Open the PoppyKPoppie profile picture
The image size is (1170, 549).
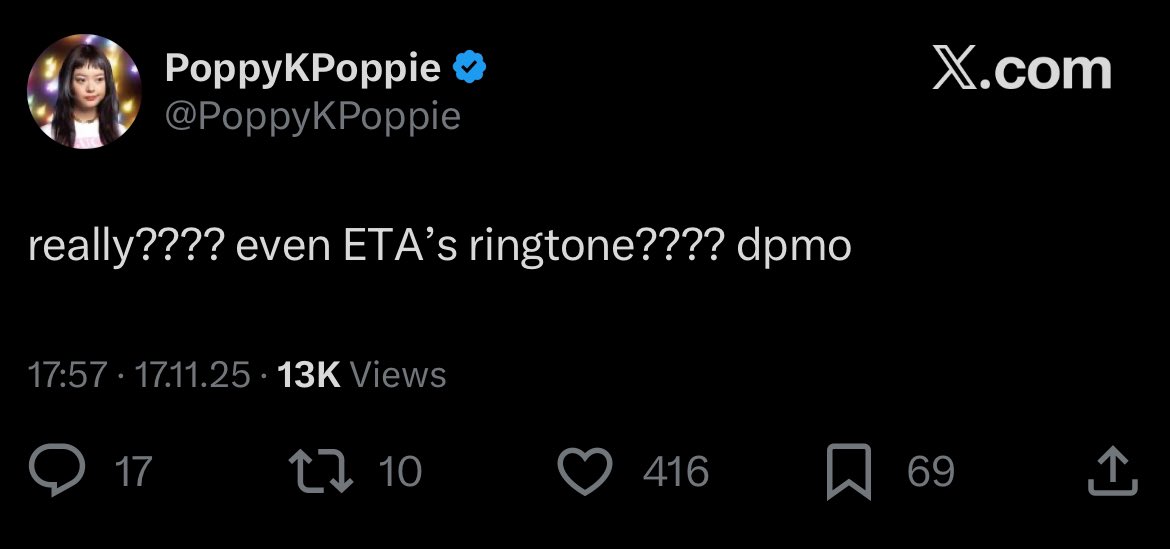84,91
